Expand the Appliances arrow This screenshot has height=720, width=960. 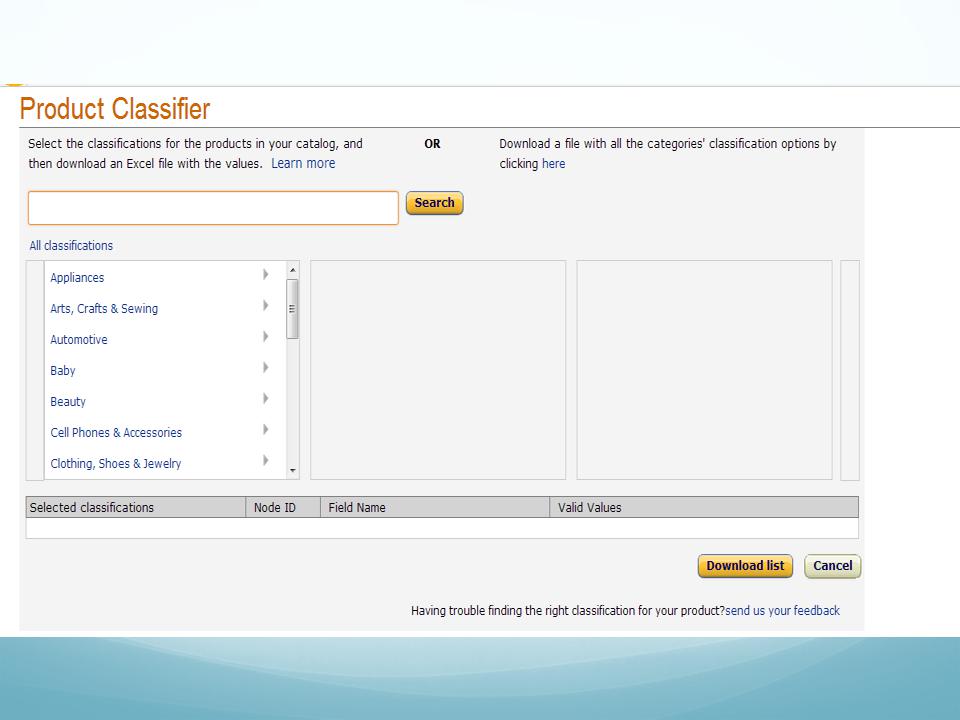tap(266, 274)
